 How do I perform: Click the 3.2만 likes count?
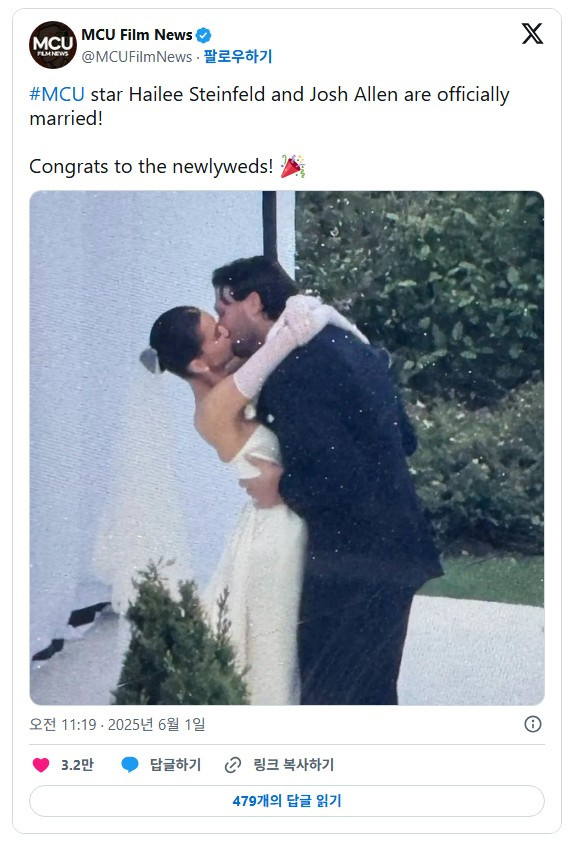77,765
